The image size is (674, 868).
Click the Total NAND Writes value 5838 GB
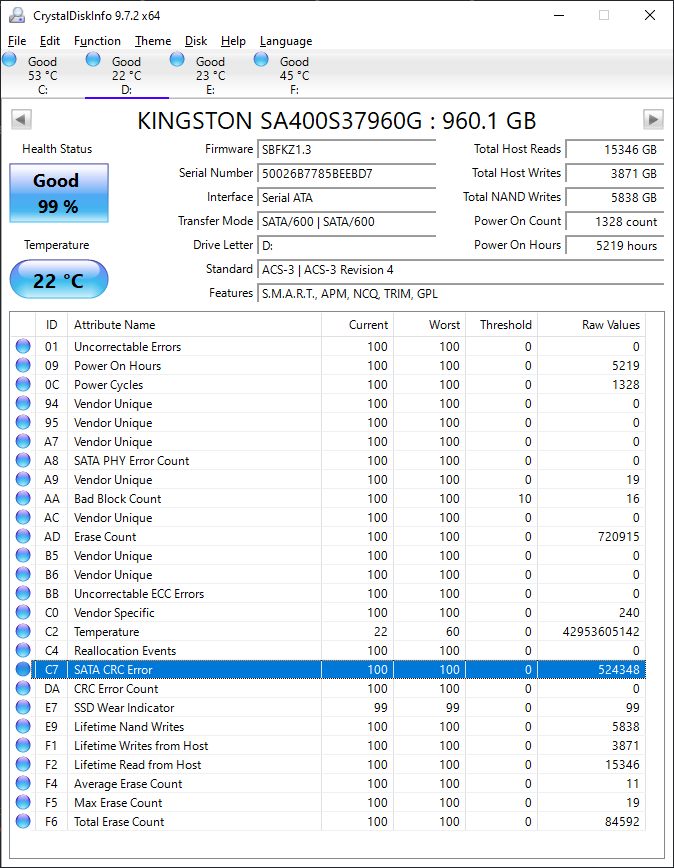click(x=615, y=197)
